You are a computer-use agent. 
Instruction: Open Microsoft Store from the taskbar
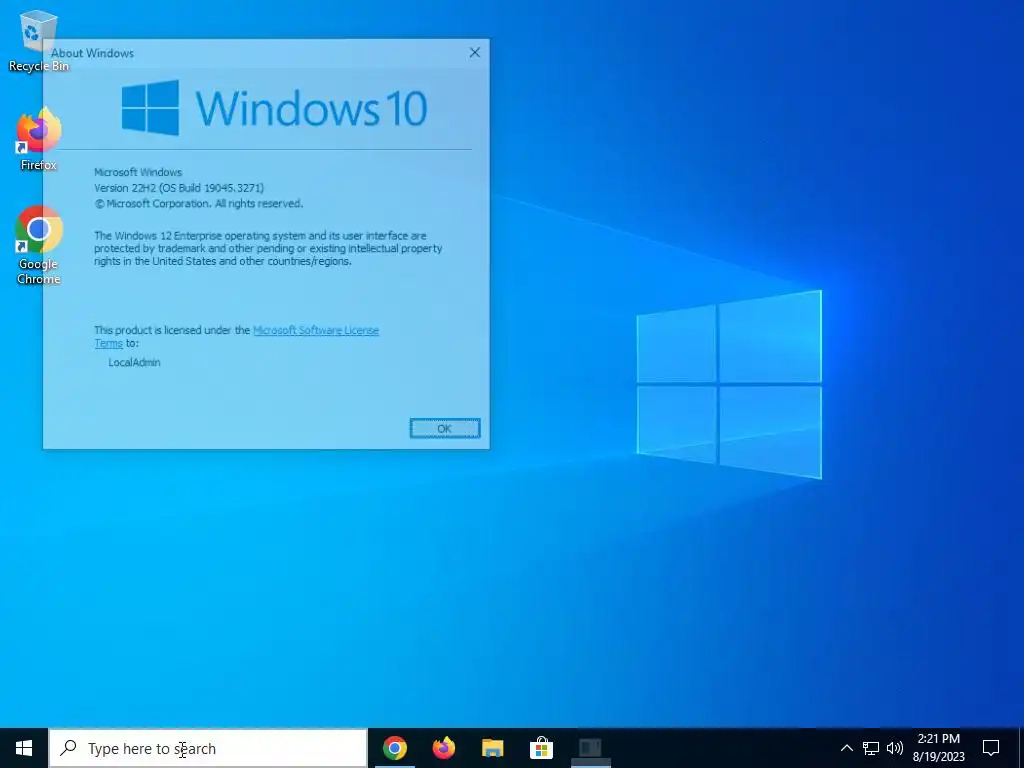point(541,748)
